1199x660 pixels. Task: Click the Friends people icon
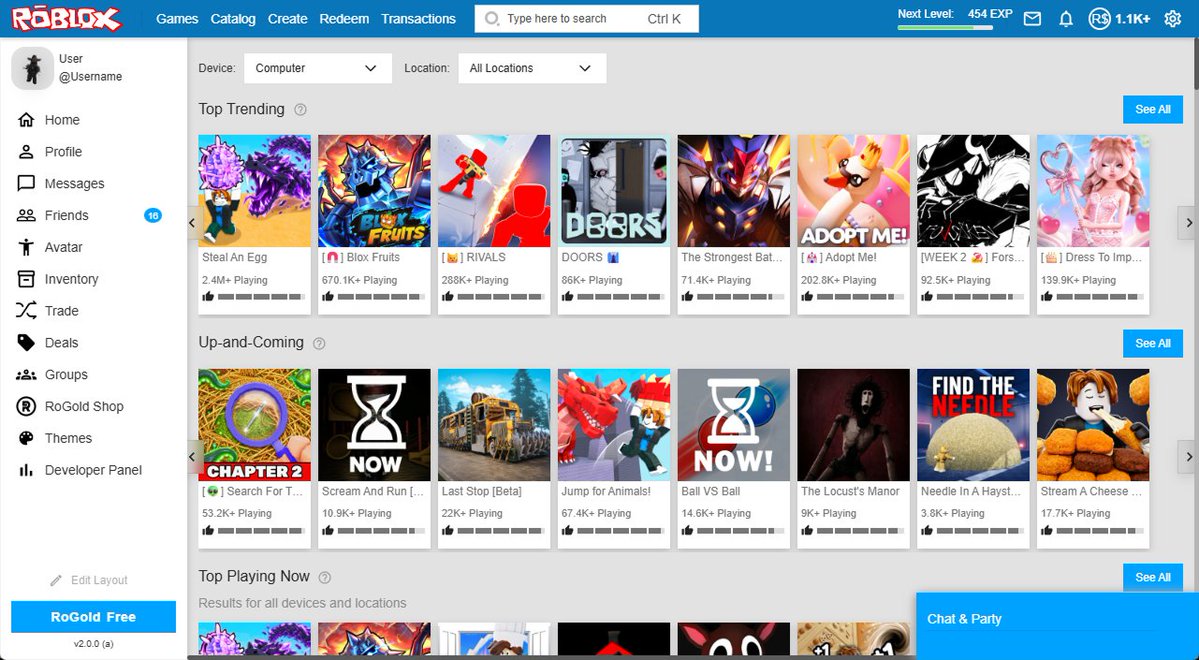(x=26, y=216)
